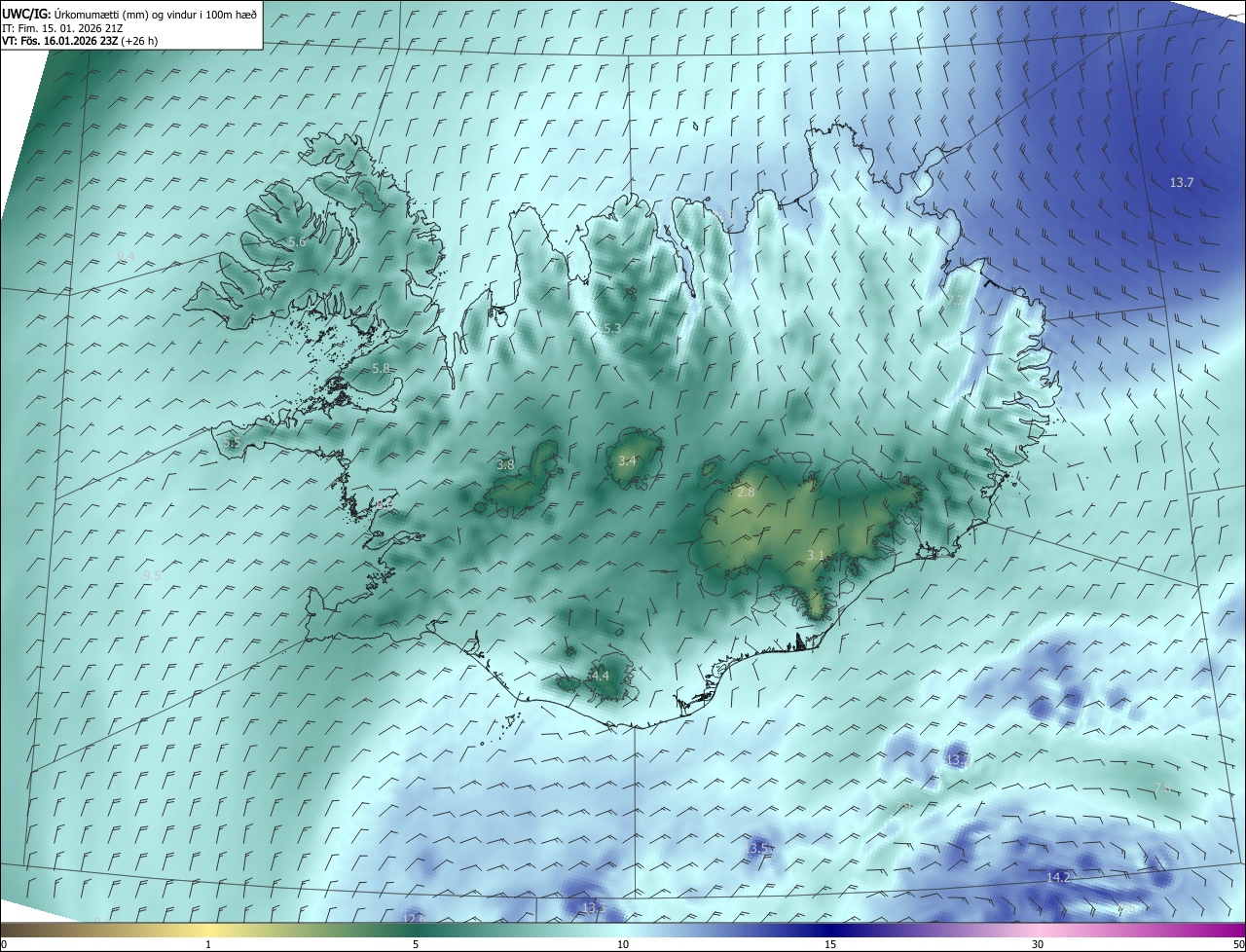Click the colorbar tick label 15

click(830, 944)
